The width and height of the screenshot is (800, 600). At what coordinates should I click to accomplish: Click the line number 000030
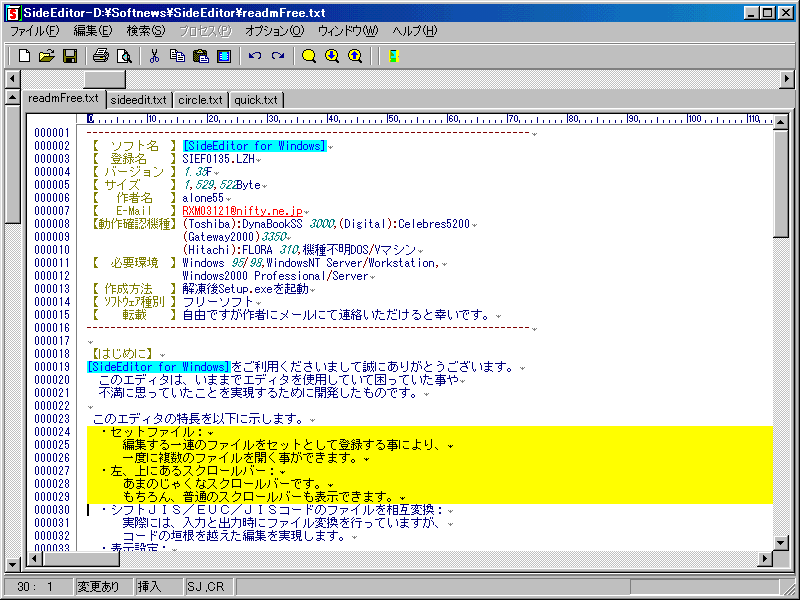pyautogui.click(x=52, y=510)
